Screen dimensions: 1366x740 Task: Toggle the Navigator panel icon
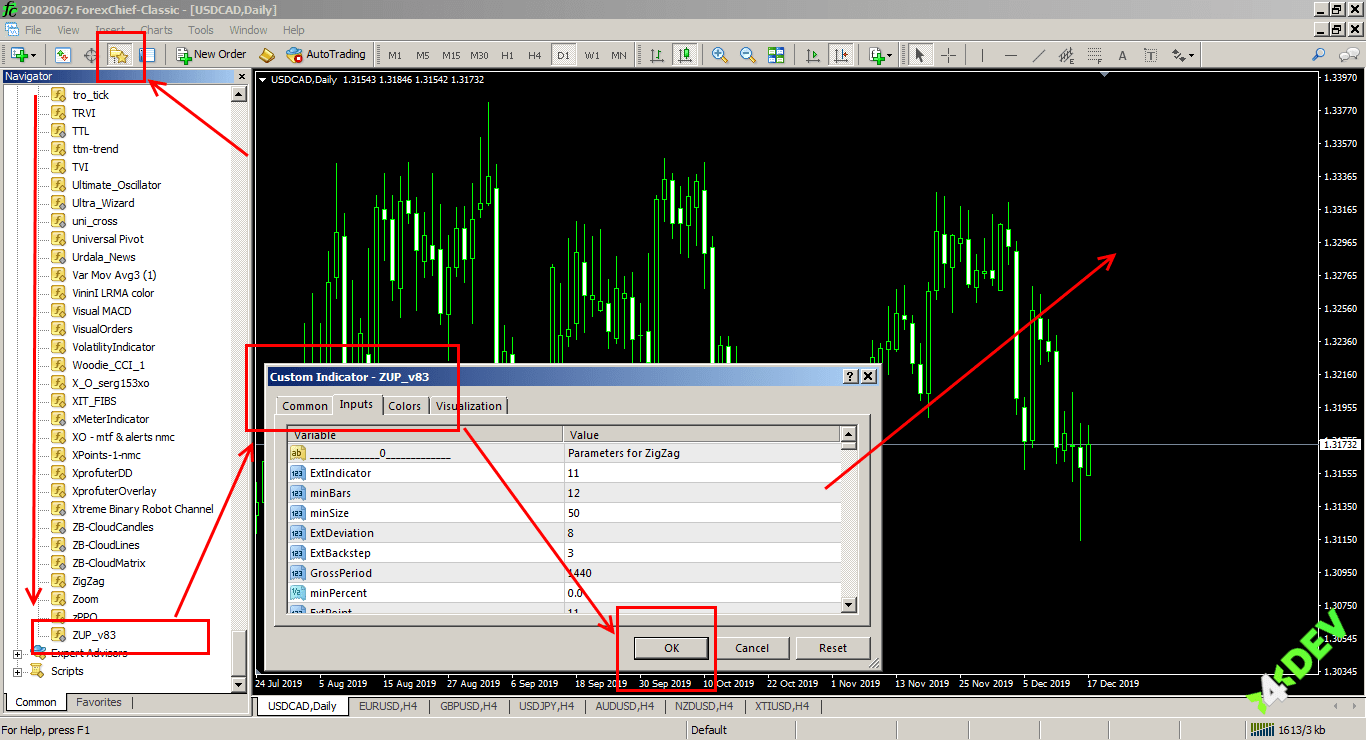(119, 55)
